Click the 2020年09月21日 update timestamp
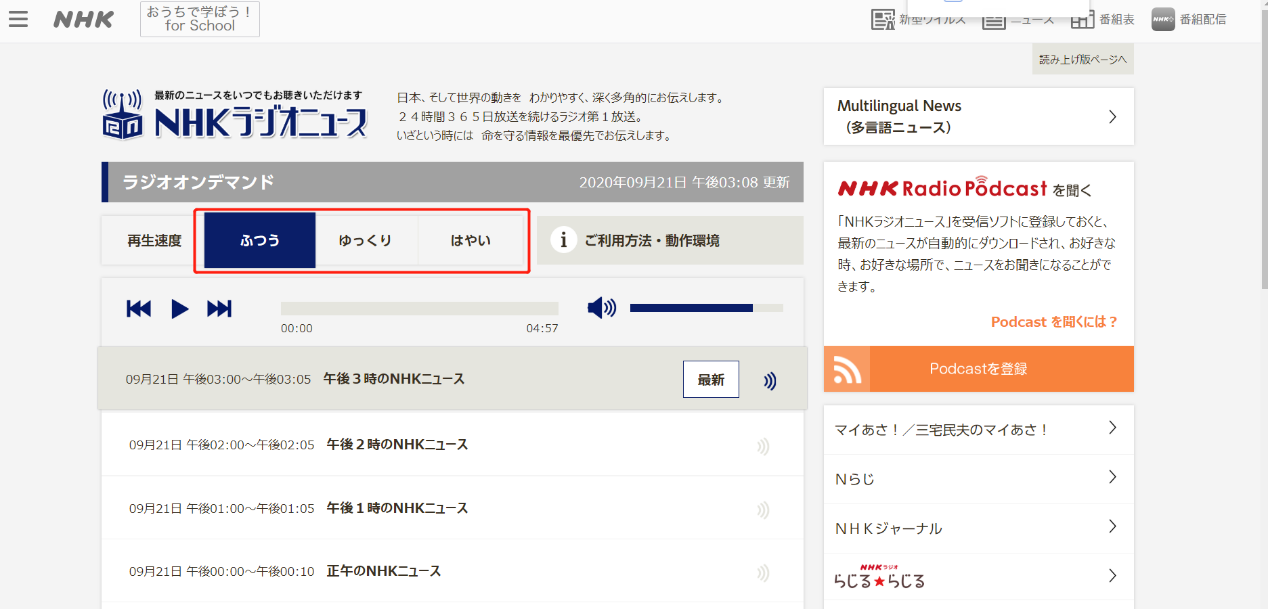The image size is (1268, 609). [x=684, y=183]
